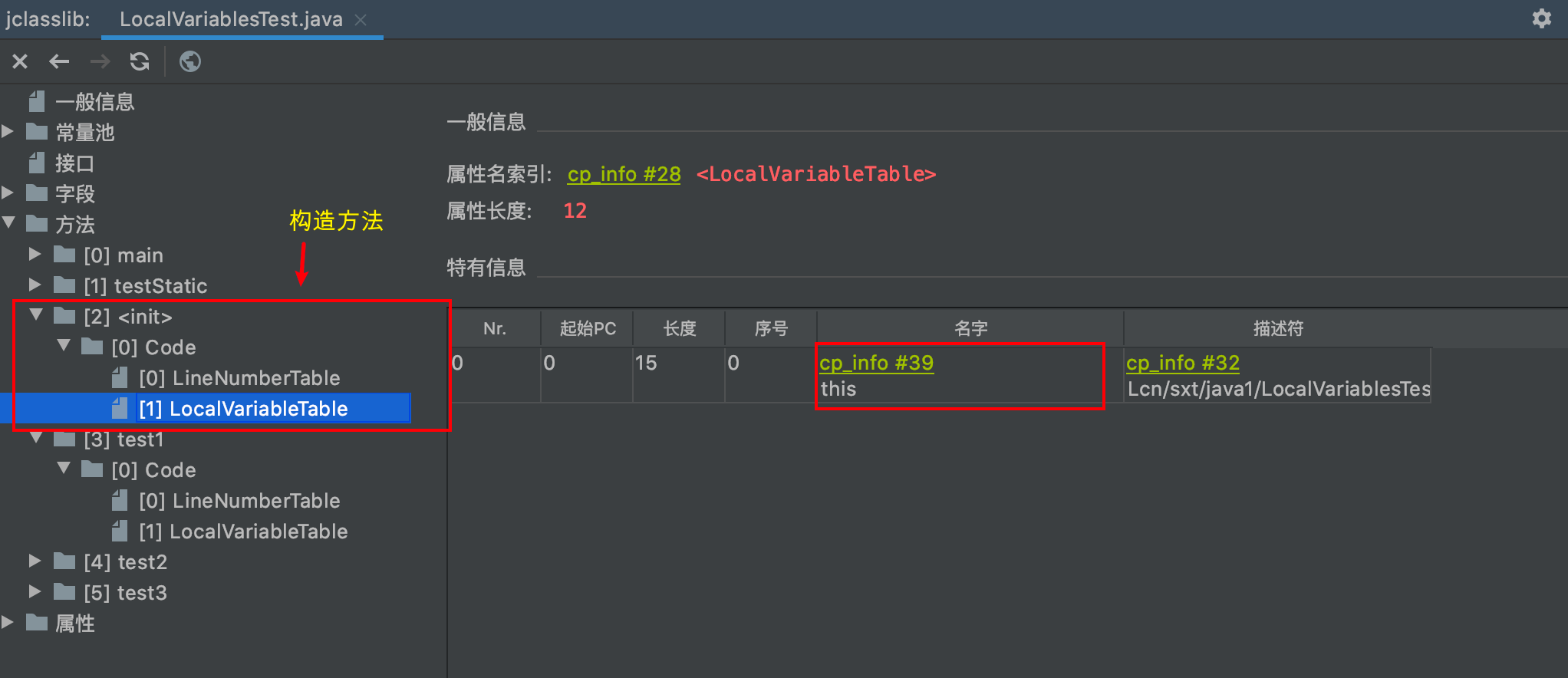Select the 方法 folder label
This screenshot has height=678, width=1568.
75,224
